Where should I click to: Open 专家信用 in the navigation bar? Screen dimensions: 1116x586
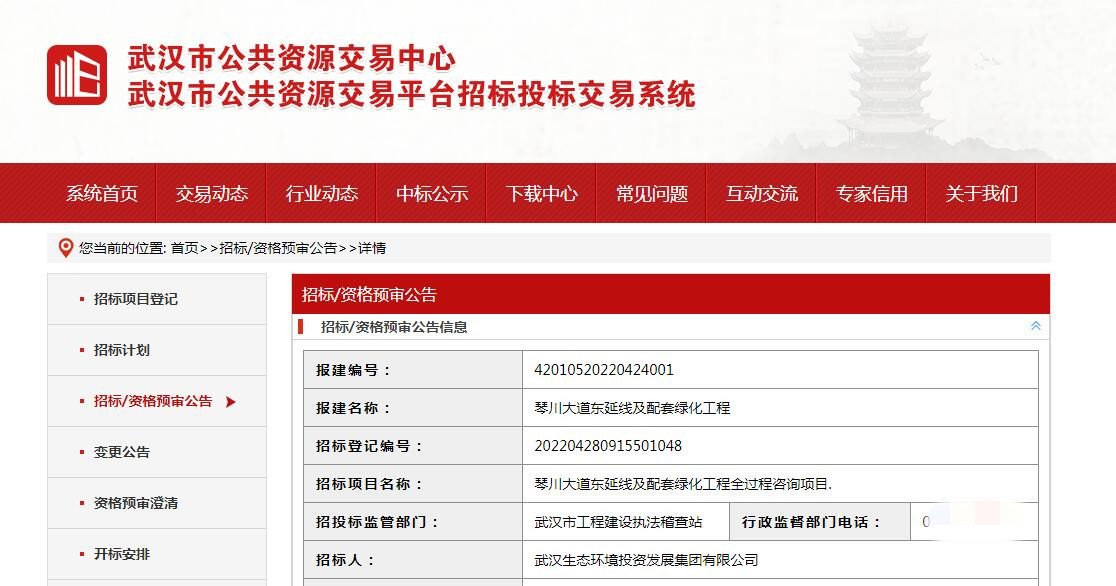pyautogui.click(x=871, y=194)
